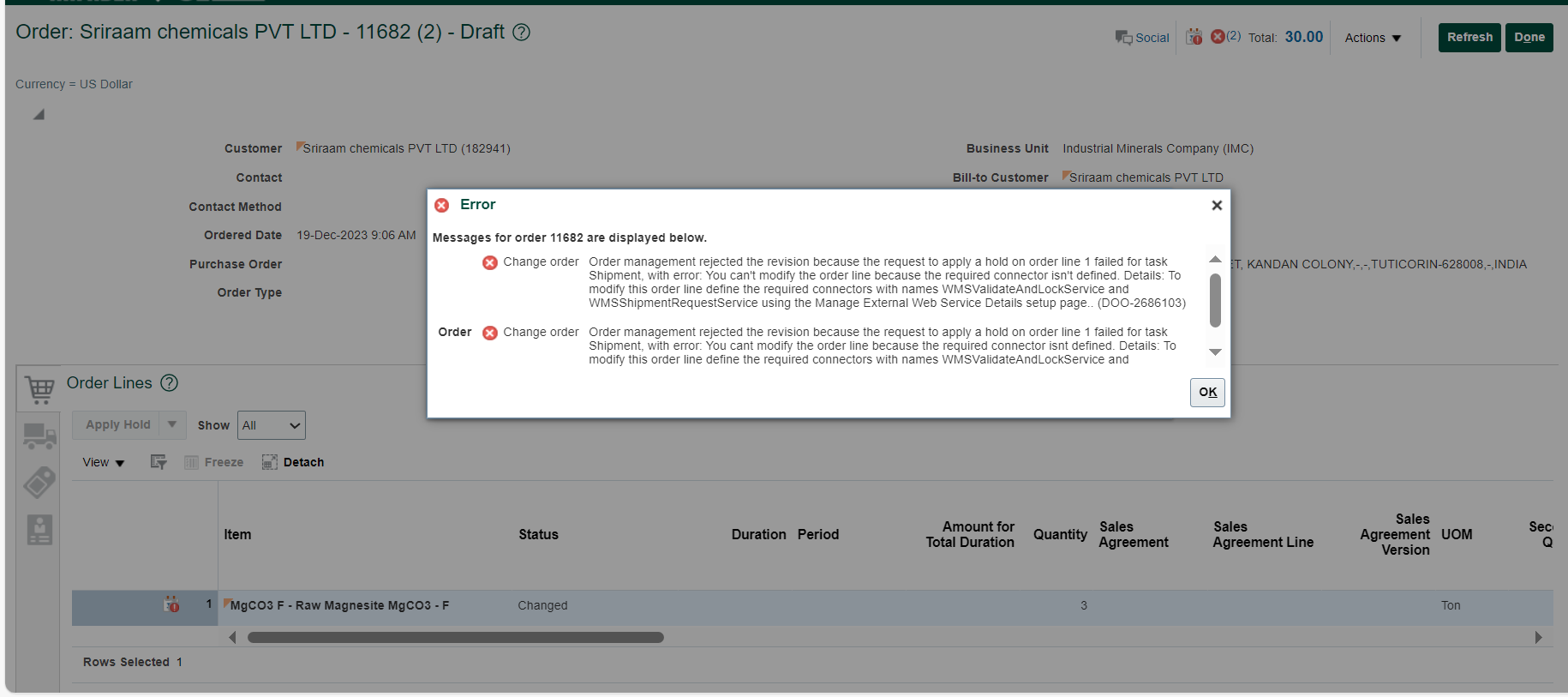Image resolution: width=1568 pixels, height=697 pixels.
Task: Expand the Apply Hold dropdown arrow
Action: tap(172, 425)
